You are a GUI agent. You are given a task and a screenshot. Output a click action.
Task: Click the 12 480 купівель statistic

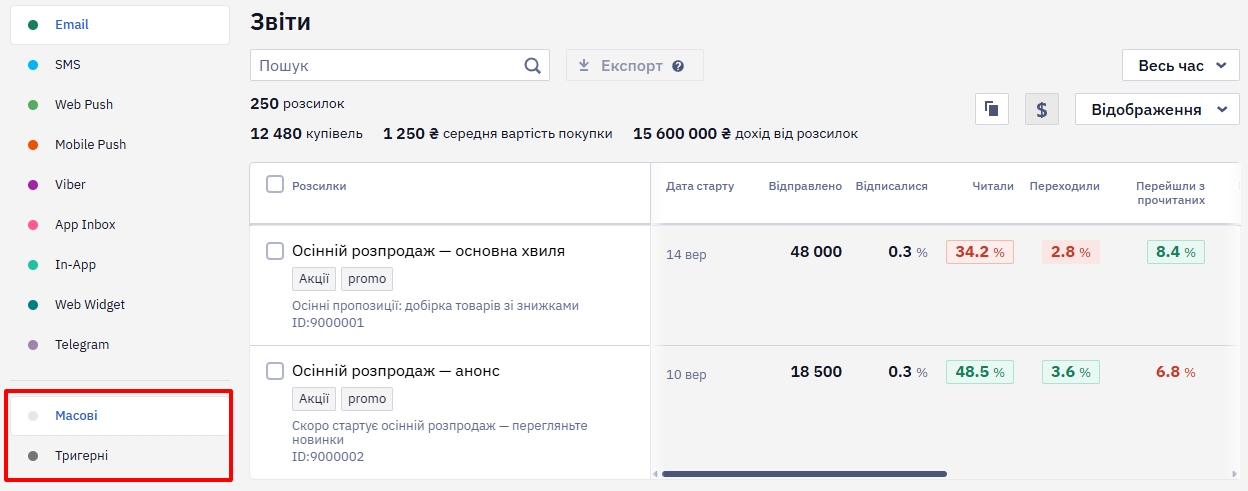pyautogui.click(x=306, y=133)
